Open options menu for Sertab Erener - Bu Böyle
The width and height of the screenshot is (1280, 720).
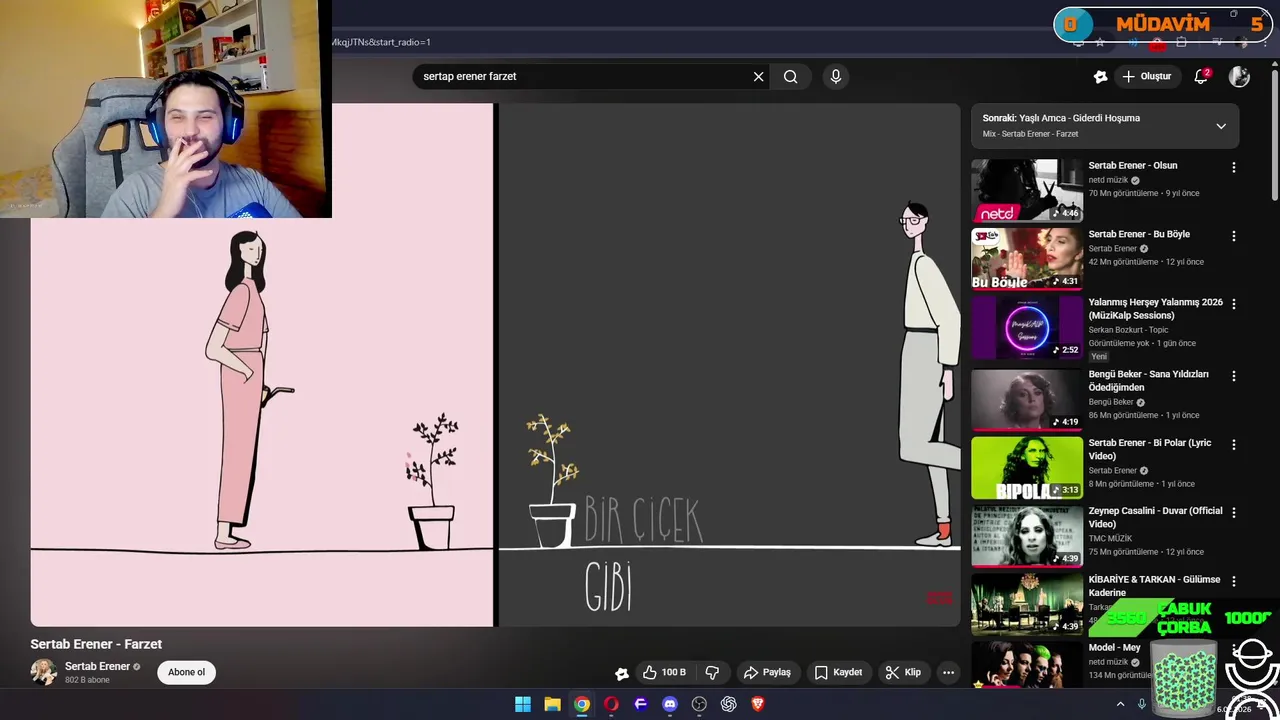point(1233,236)
